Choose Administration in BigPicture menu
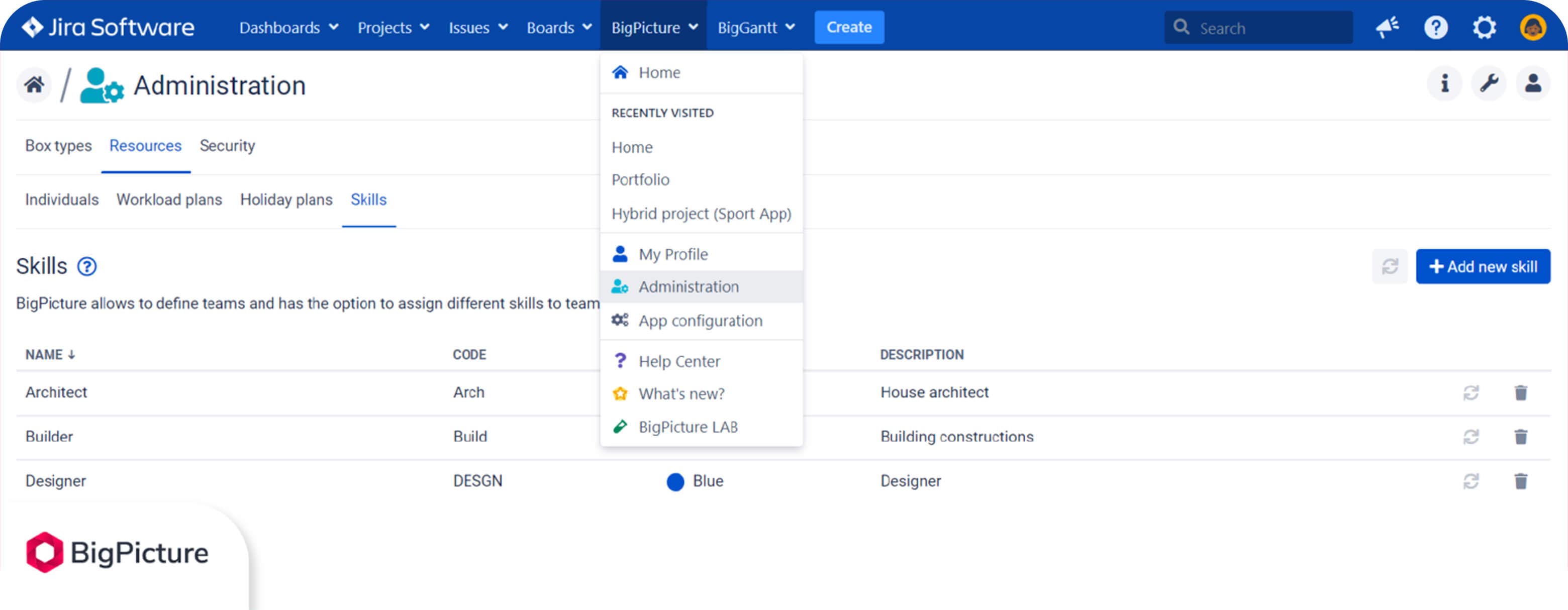 pyautogui.click(x=701, y=286)
